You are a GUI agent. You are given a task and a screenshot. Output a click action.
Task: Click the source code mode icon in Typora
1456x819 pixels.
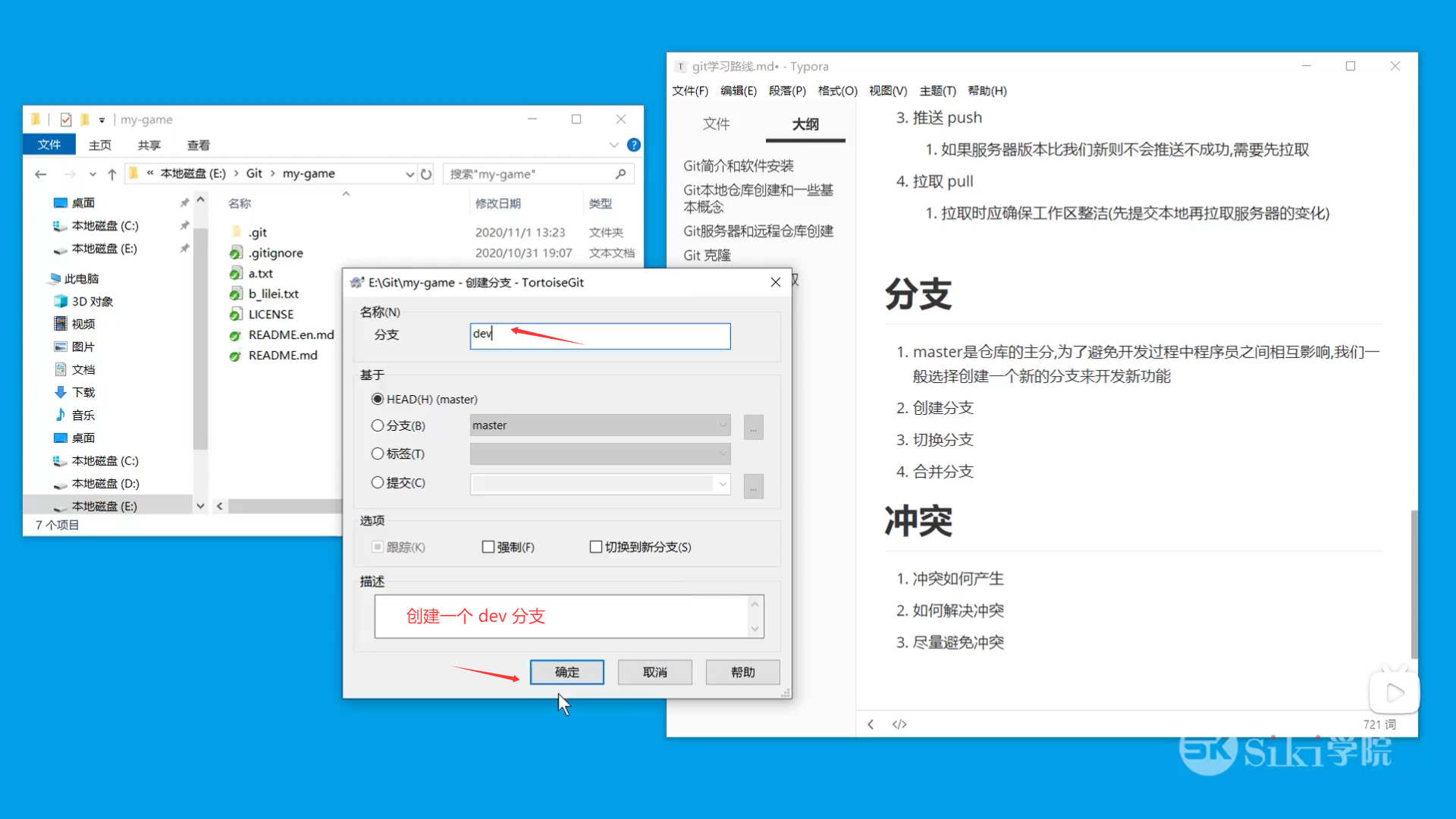tap(899, 724)
